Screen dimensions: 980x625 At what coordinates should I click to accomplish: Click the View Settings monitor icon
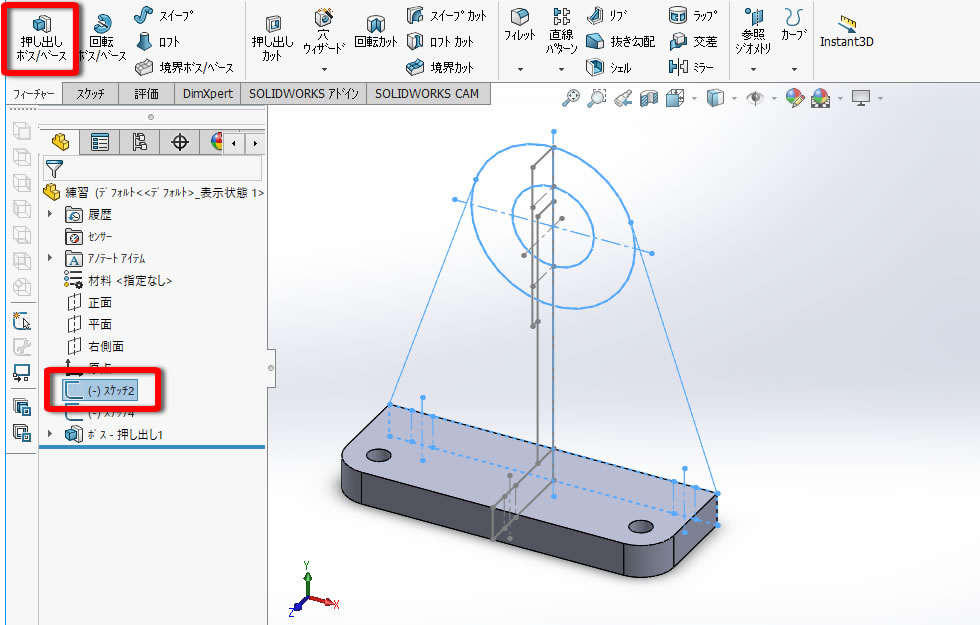tap(861, 98)
